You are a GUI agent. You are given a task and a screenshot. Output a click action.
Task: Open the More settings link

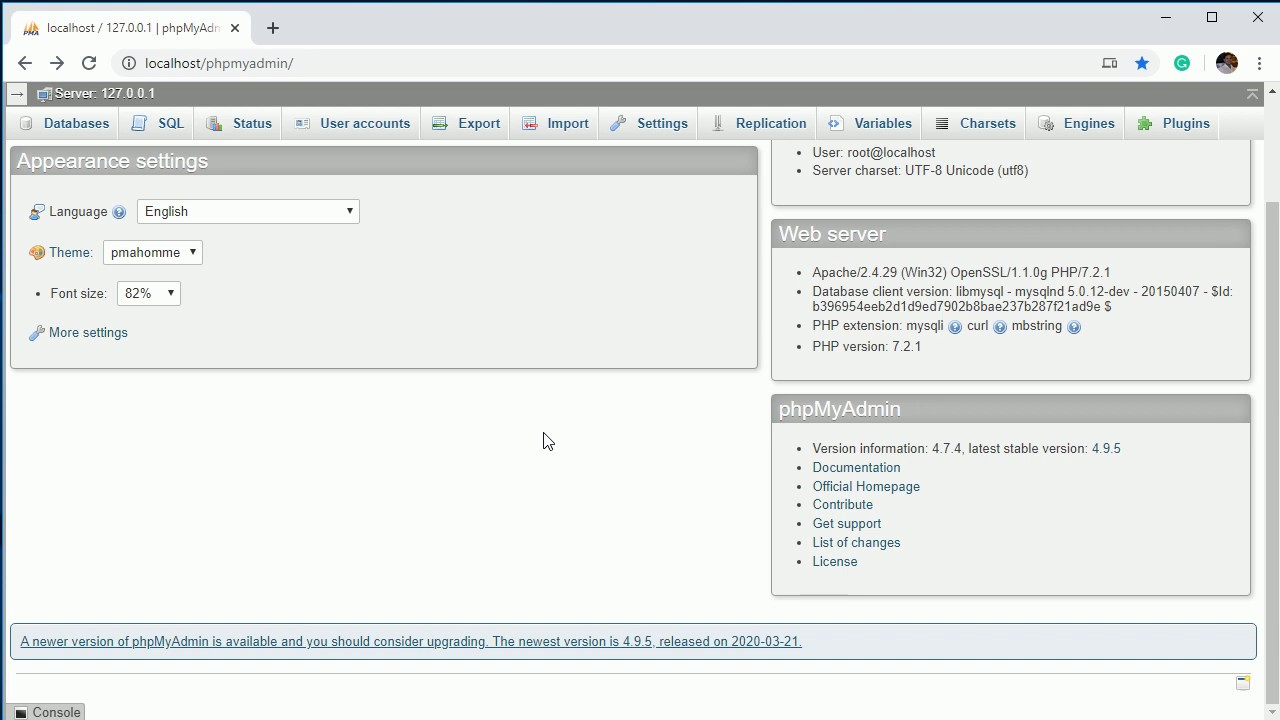[88, 332]
